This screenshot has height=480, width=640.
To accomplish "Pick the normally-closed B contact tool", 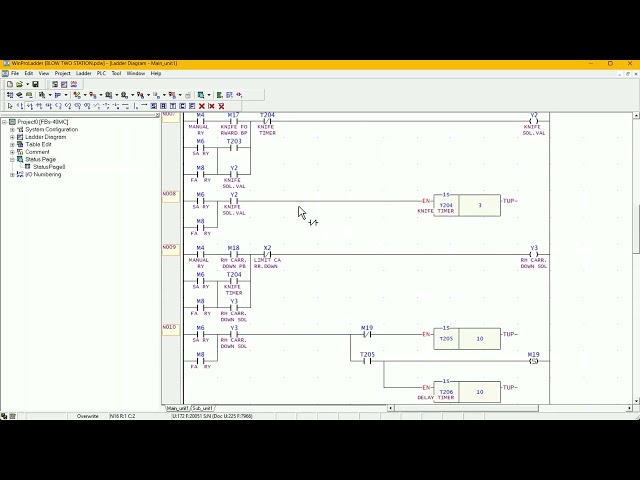I will [x=29, y=106].
